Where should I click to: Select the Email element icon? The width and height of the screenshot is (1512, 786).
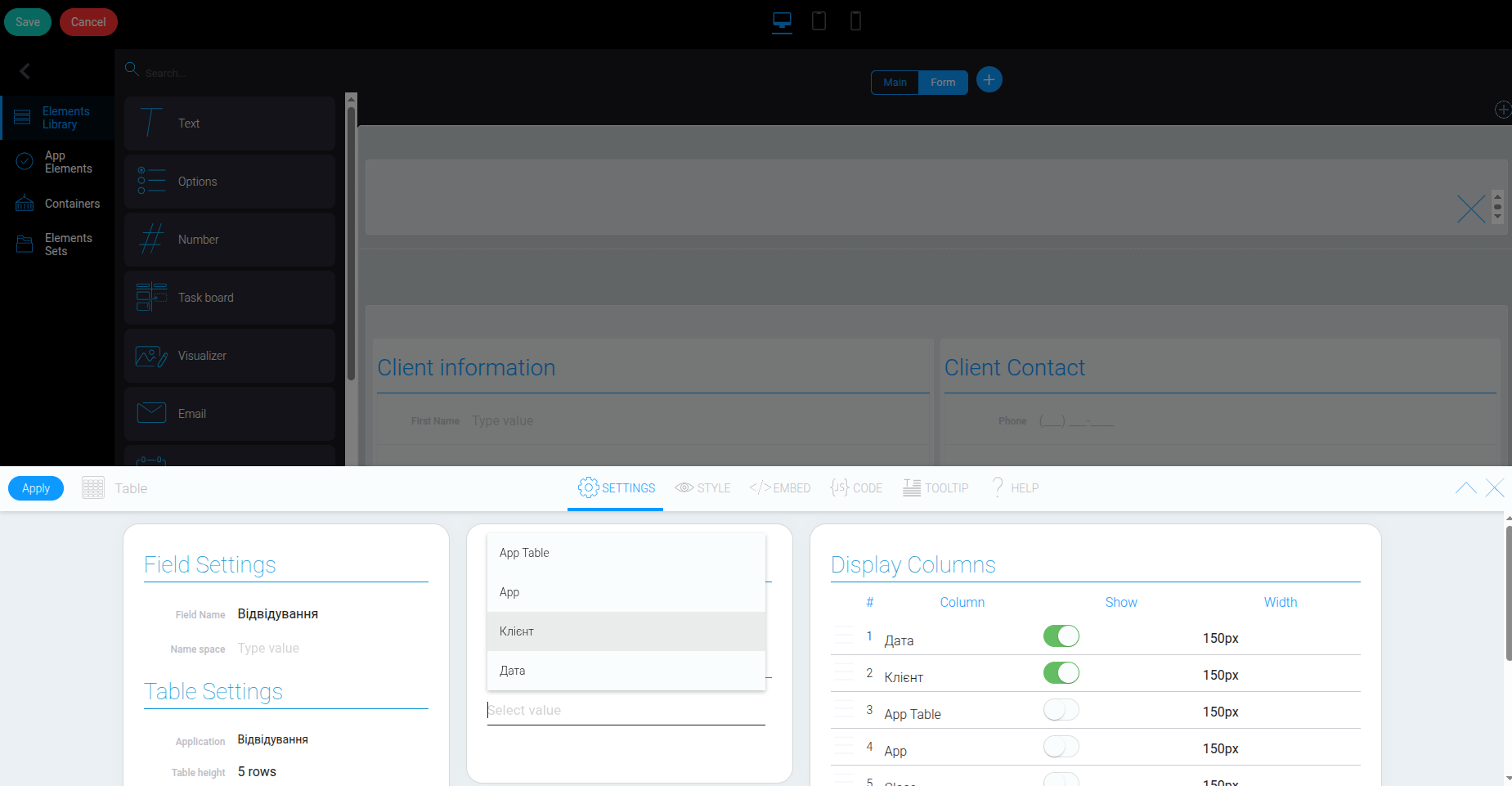pos(151,413)
